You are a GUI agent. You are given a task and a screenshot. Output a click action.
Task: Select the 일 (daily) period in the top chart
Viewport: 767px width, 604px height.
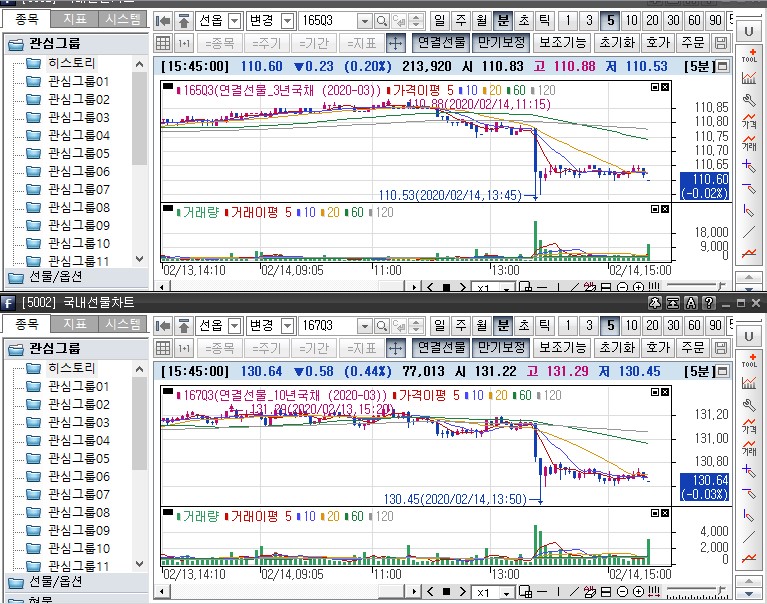[442, 21]
